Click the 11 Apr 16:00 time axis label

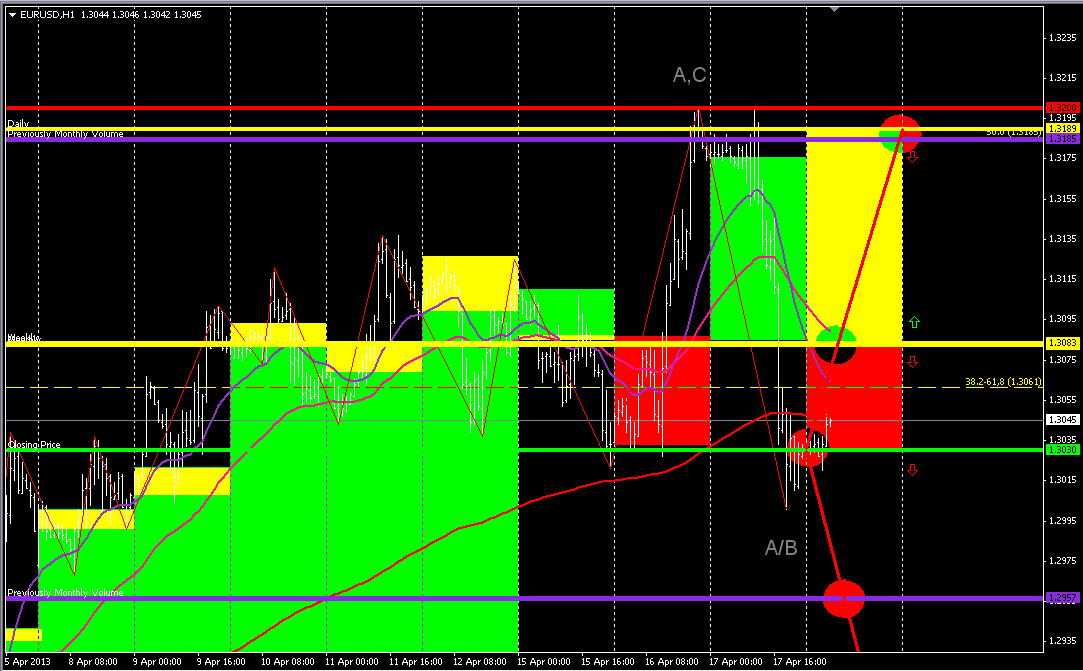click(416, 662)
